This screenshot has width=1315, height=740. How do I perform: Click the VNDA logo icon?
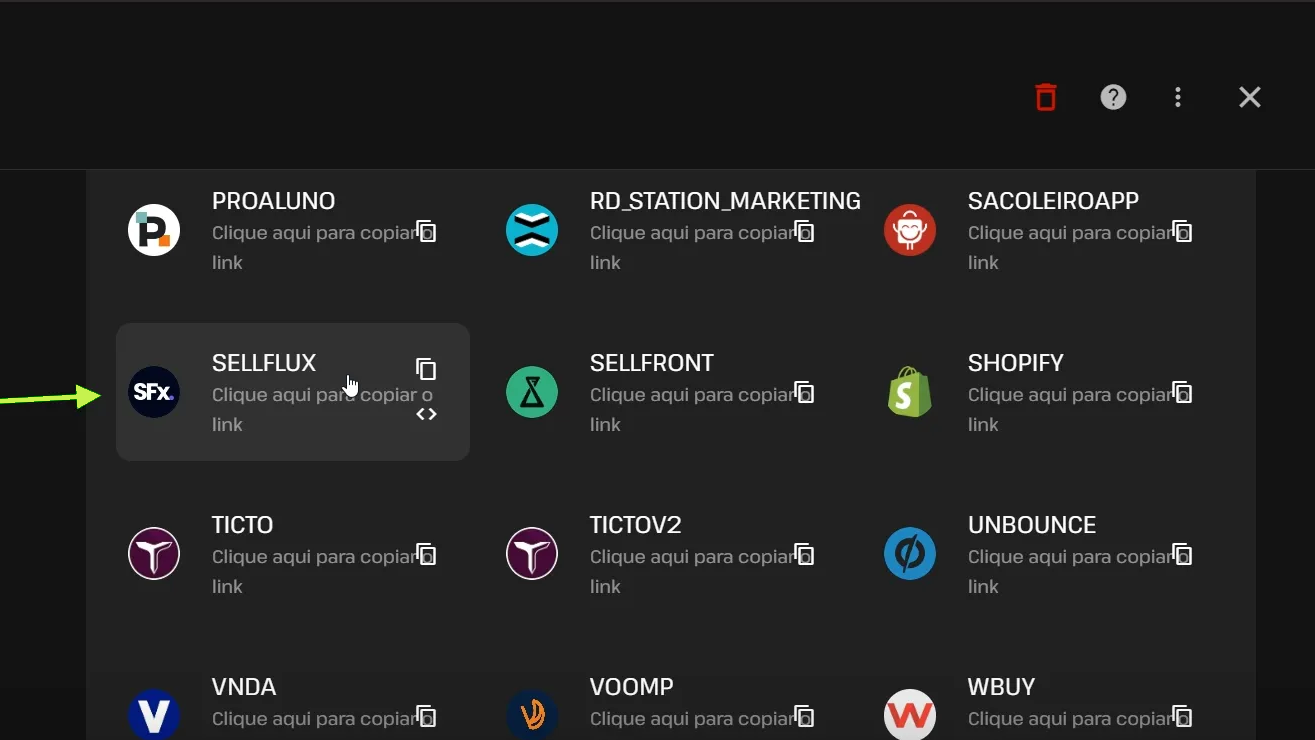click(x=154, y=715)
